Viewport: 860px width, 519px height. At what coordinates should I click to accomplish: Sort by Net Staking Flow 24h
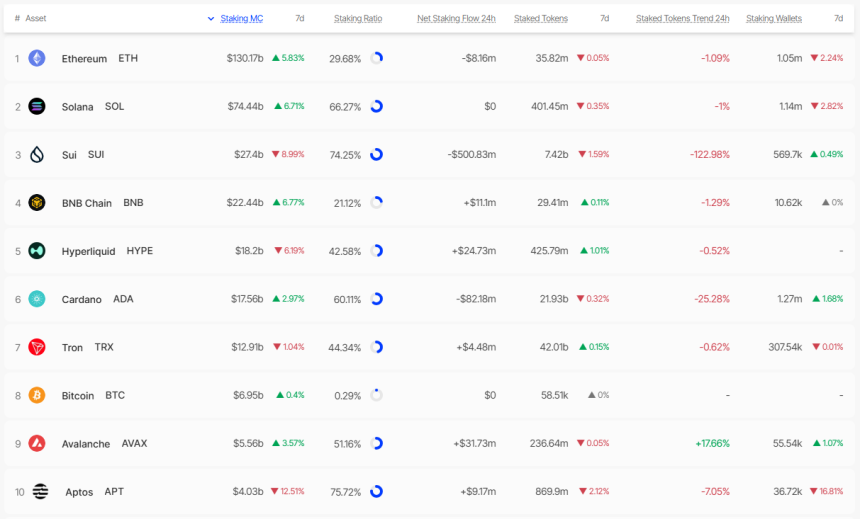point(456,19)
